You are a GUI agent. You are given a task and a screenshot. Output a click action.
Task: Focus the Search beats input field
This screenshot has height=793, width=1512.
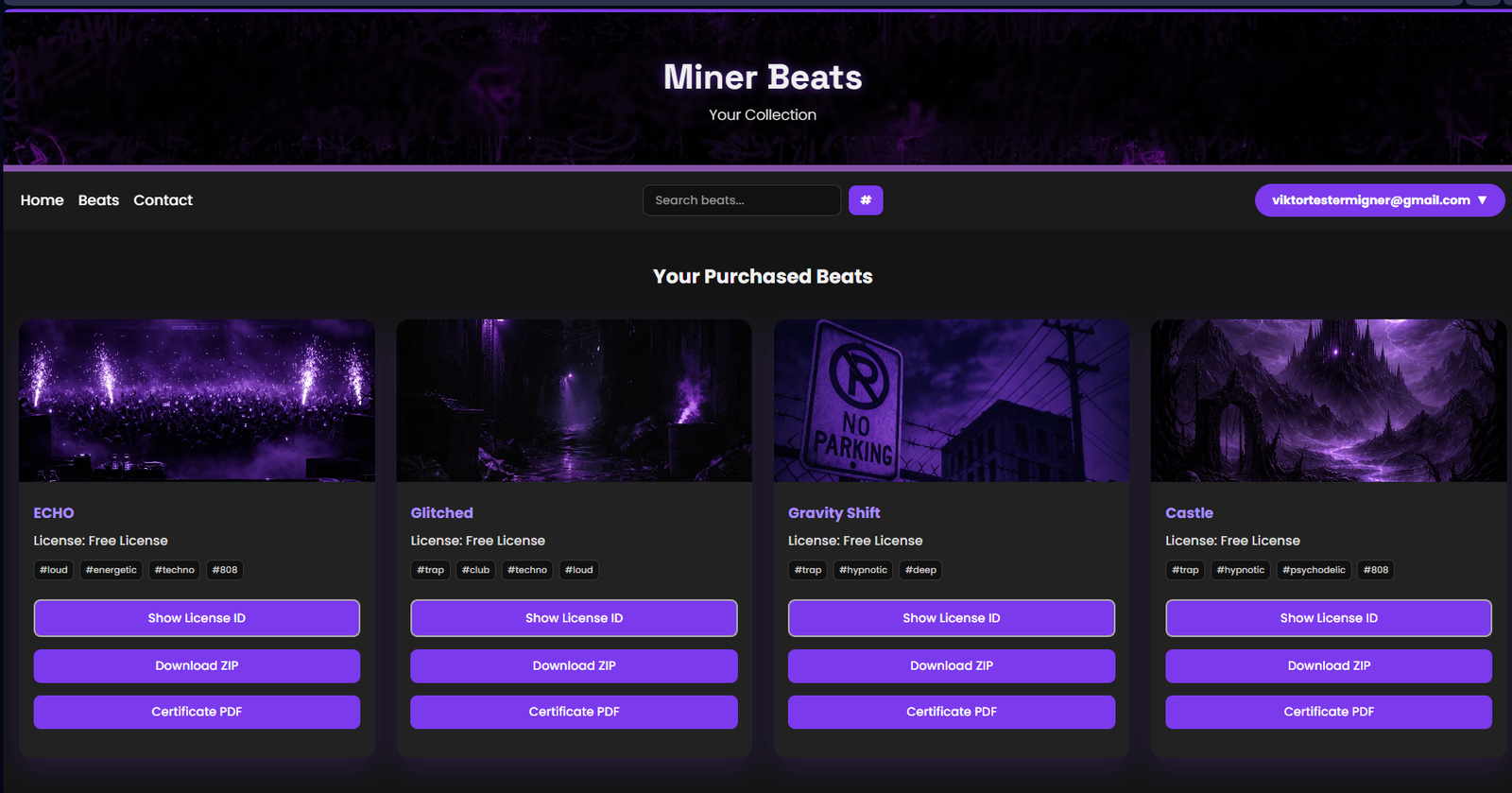tap(741, 200)
